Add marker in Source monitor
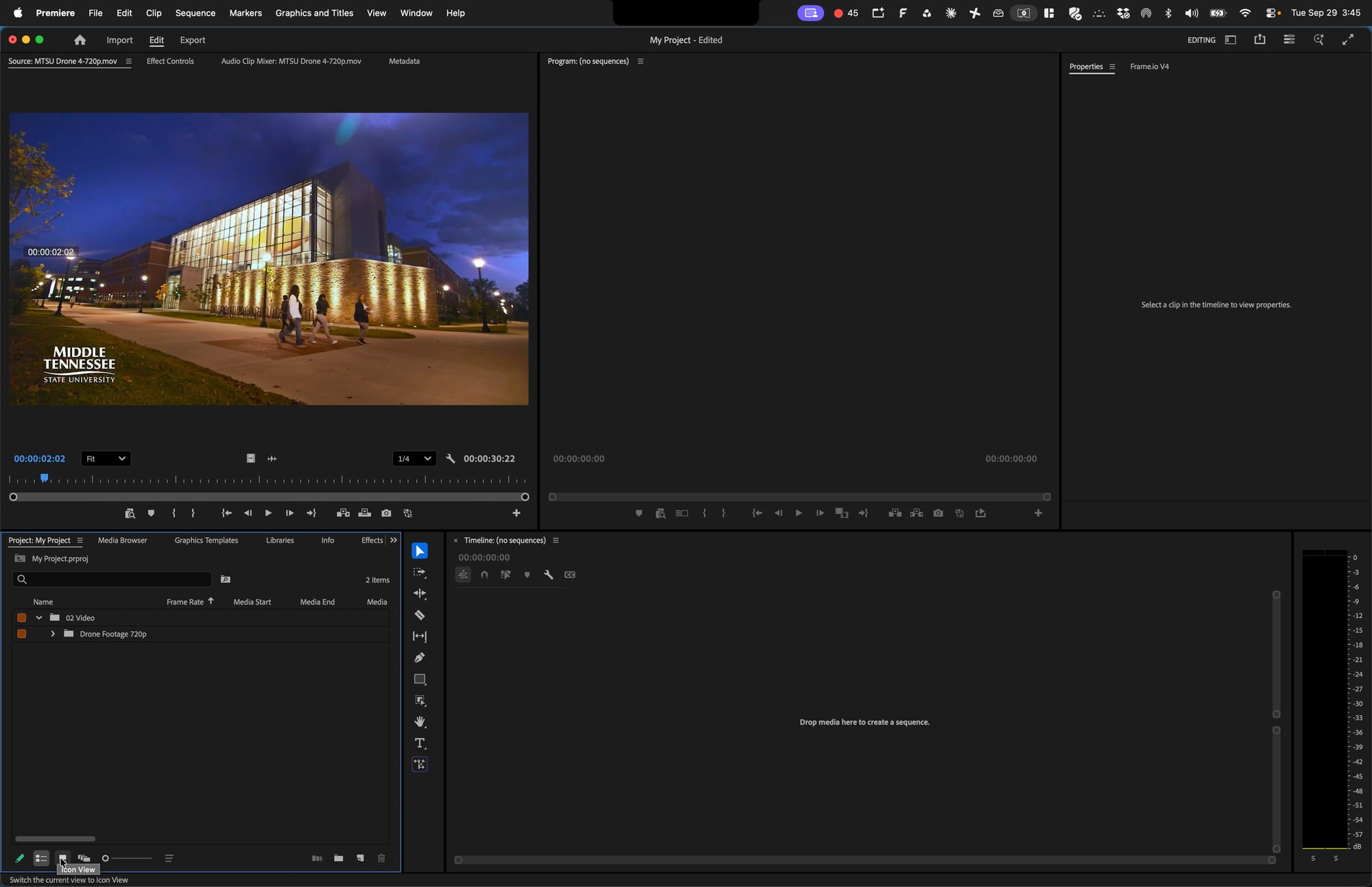This screenshot has width=1372, height=887. pyautogui.click(x=151, y=513)
